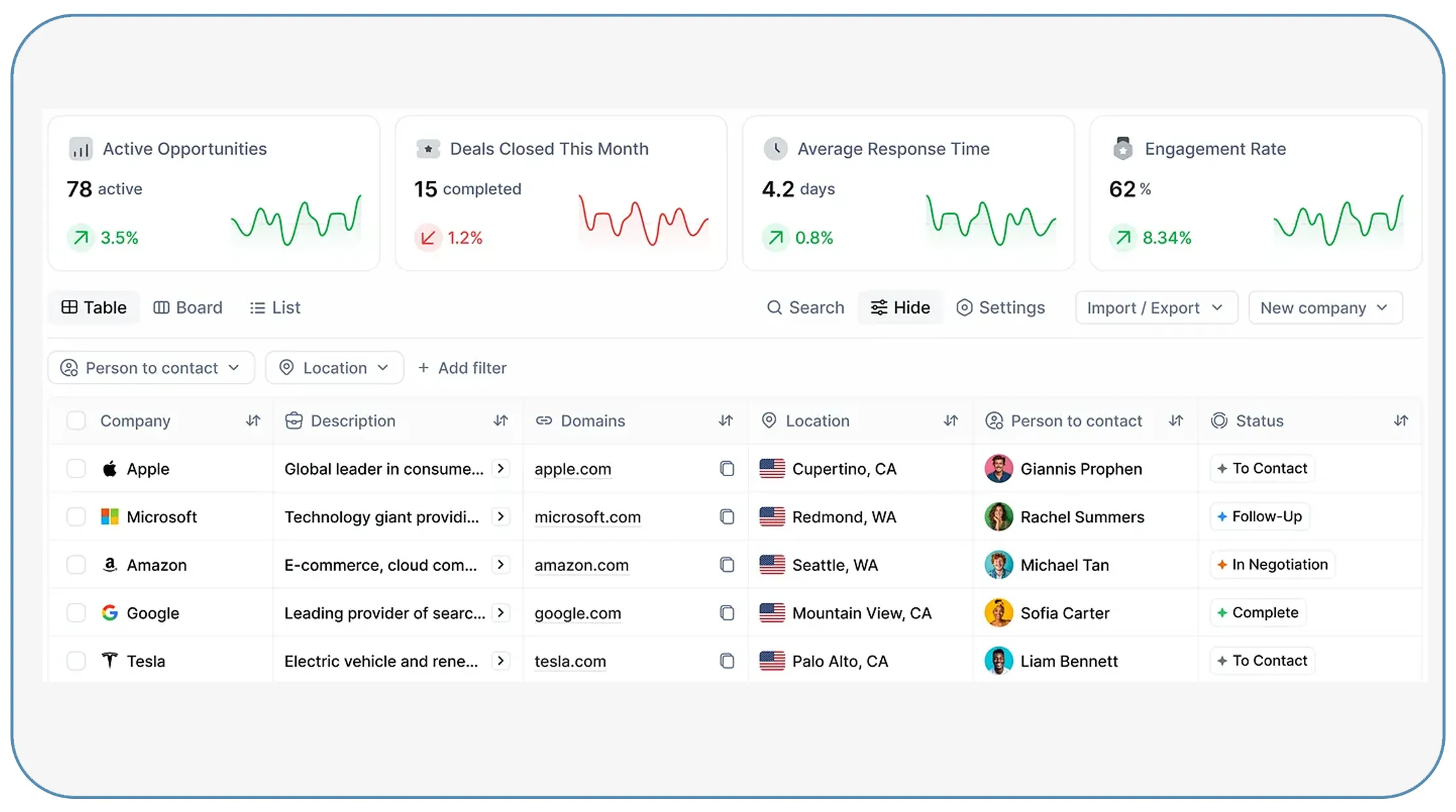Viewport: 1456px width, 812px height.
Task: Click Rachel Summers' avatar
Action: pyautogui.click(x=999, y=517)
